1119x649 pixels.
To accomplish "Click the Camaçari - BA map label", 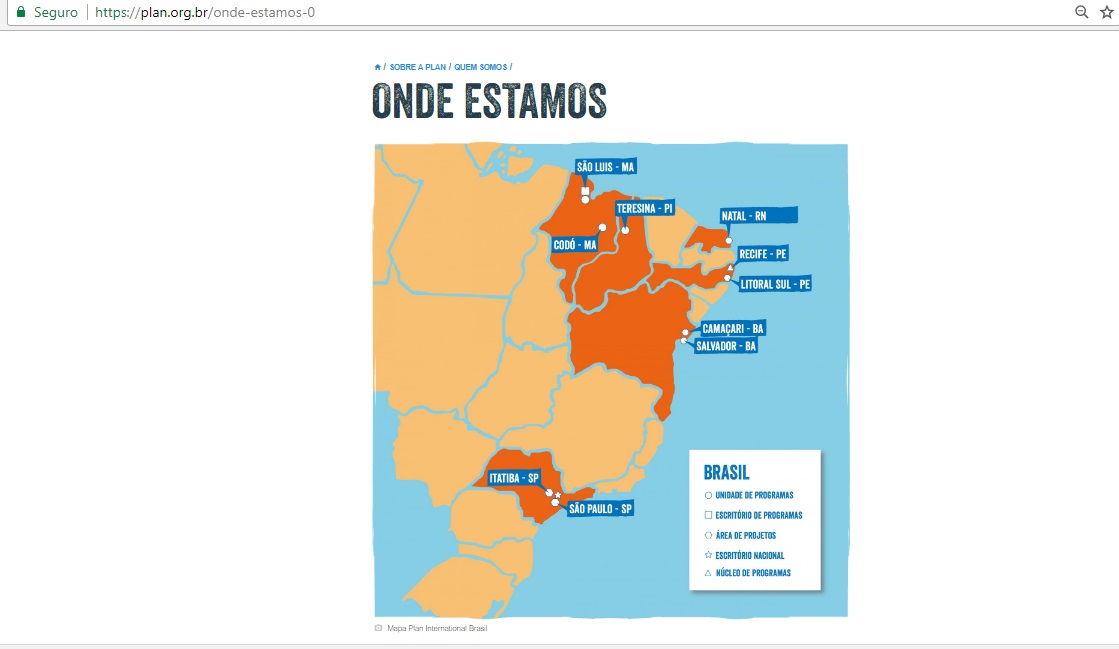I will click(732, 328).
